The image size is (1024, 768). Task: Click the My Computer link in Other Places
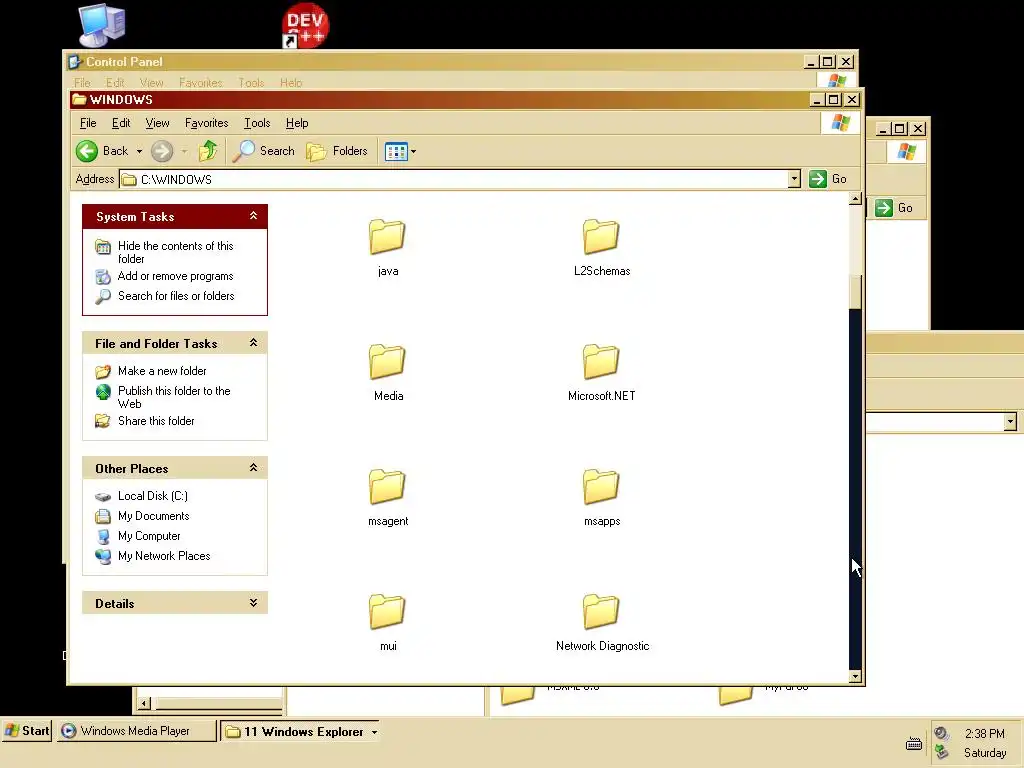[x=149, y=536]
